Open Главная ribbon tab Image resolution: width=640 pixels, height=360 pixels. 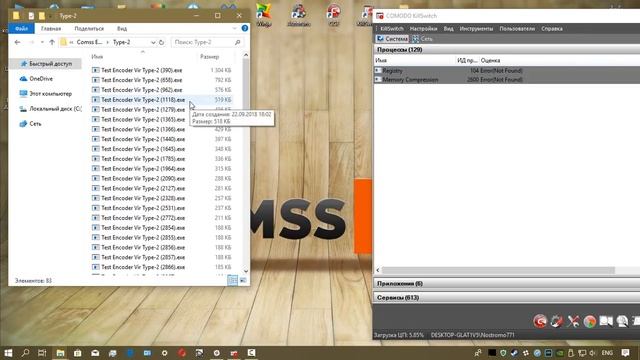(51, 28)
